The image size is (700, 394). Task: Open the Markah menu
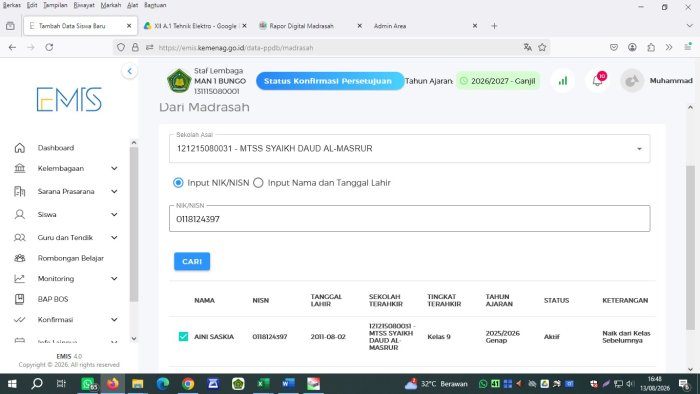111,5
